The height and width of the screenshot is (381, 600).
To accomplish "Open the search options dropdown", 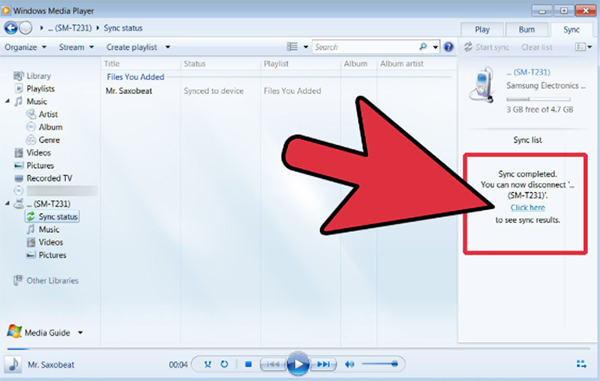I will pyautogui.click(x=435, y=47).
